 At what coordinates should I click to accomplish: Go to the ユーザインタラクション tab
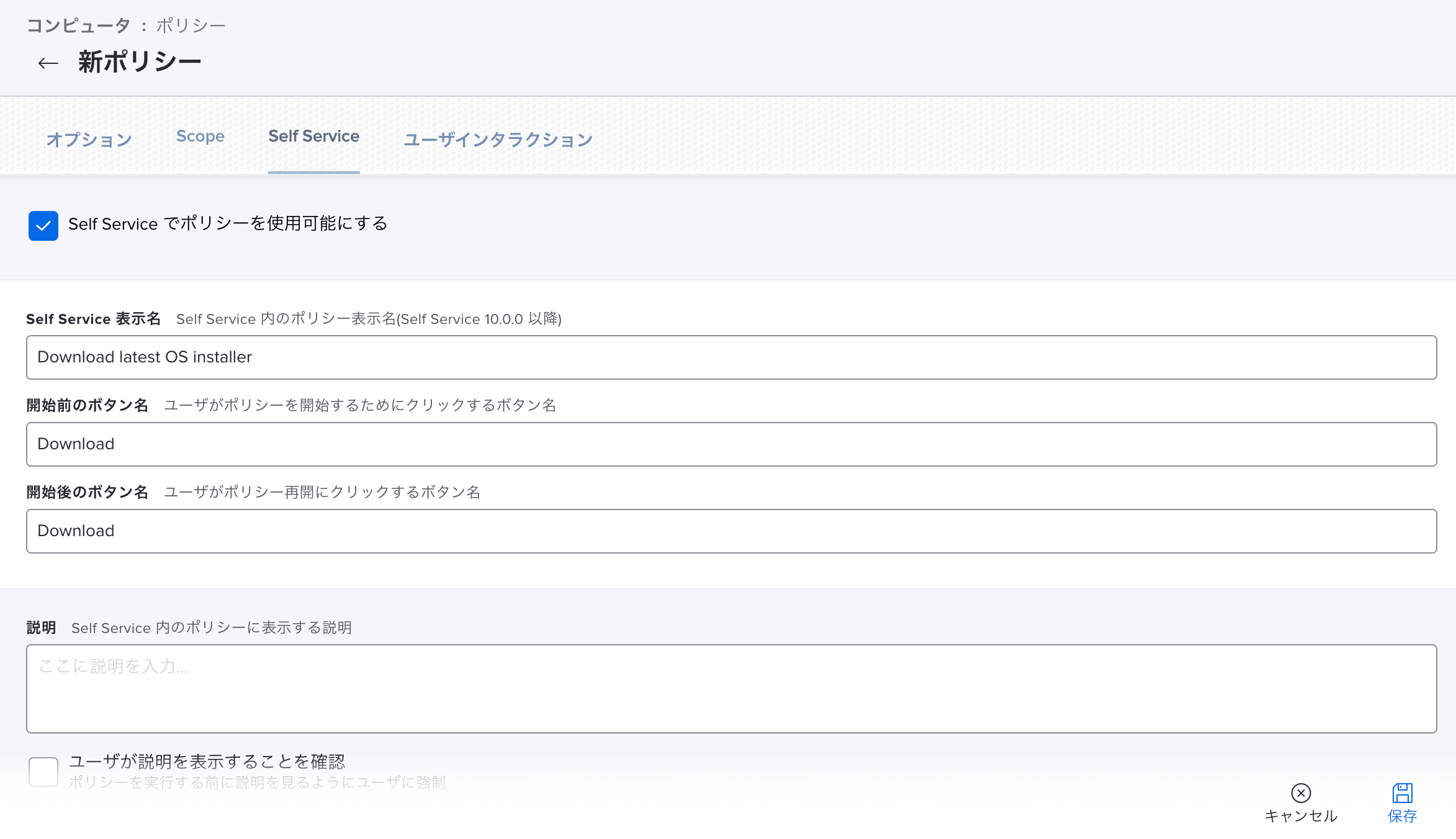(x=498, y=139)
